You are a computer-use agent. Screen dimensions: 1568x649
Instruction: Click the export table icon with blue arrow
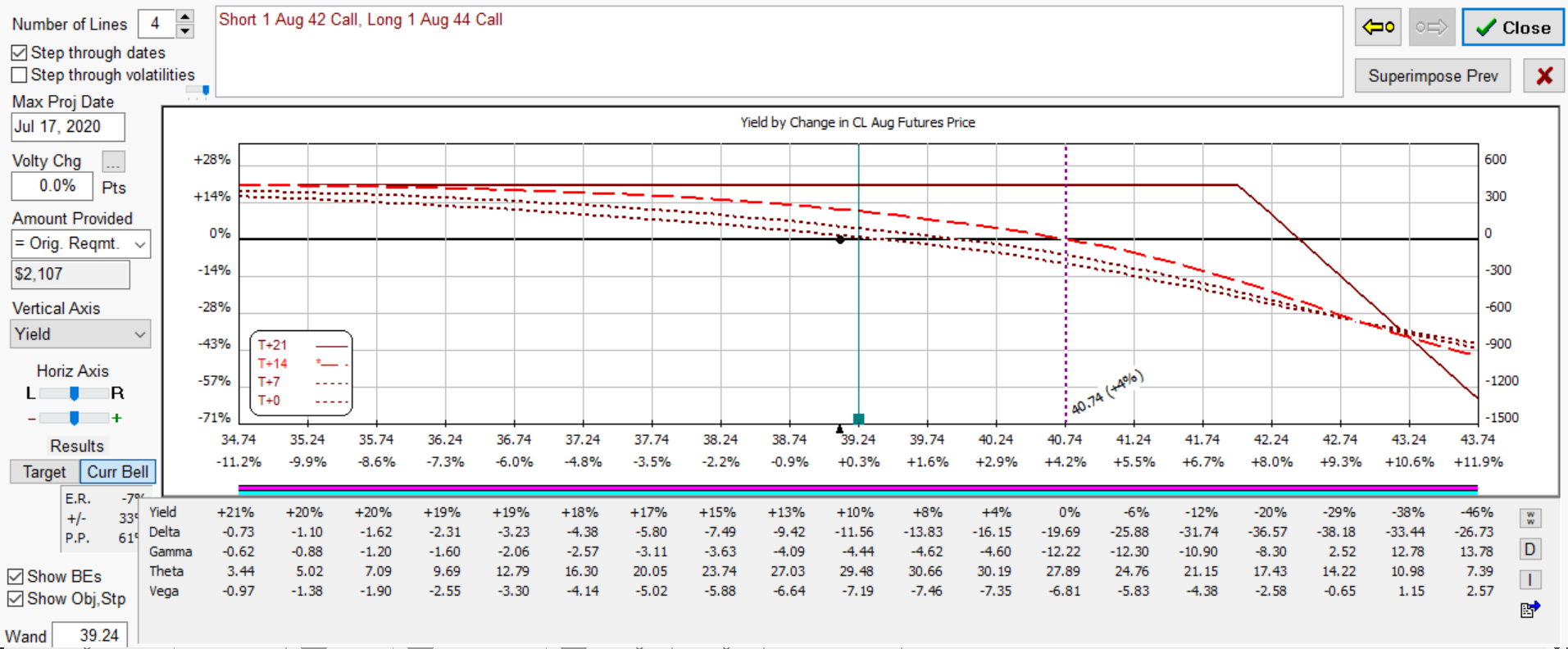1530,609
